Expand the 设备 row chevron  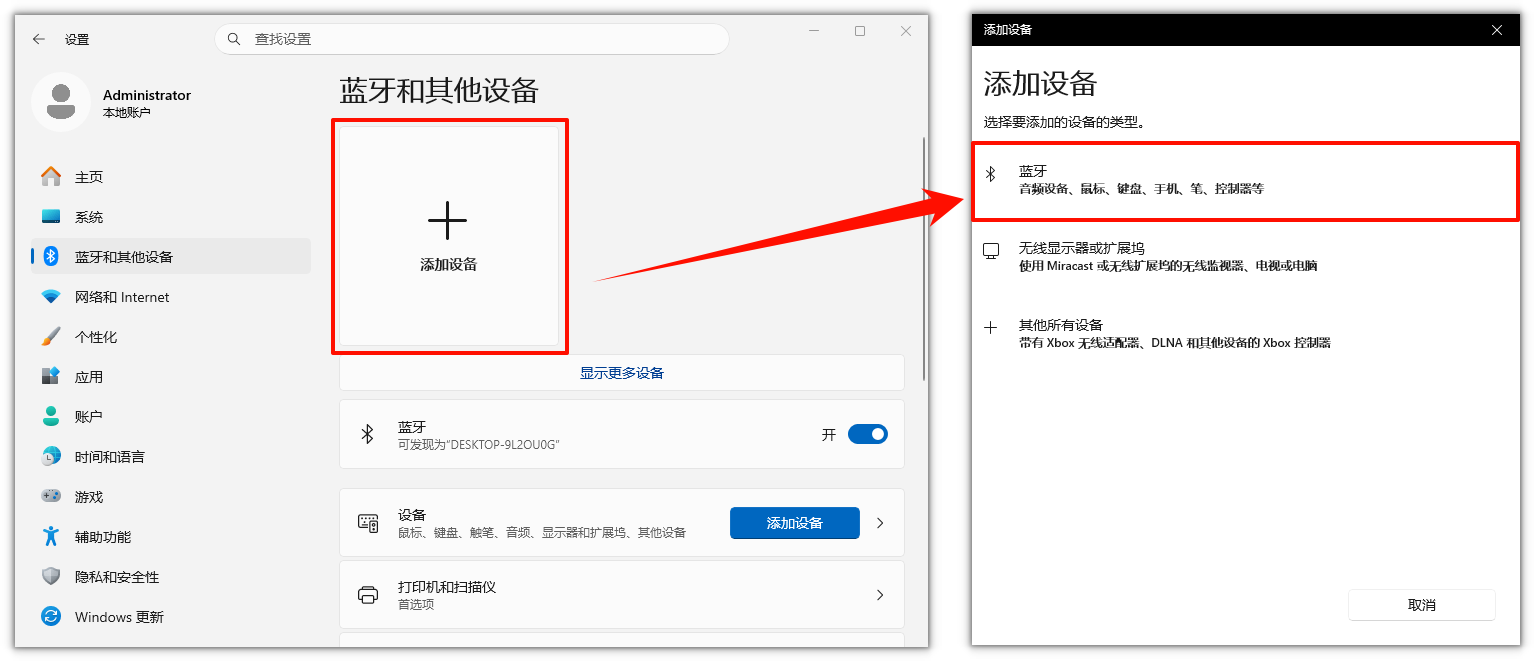click(880, 523)
